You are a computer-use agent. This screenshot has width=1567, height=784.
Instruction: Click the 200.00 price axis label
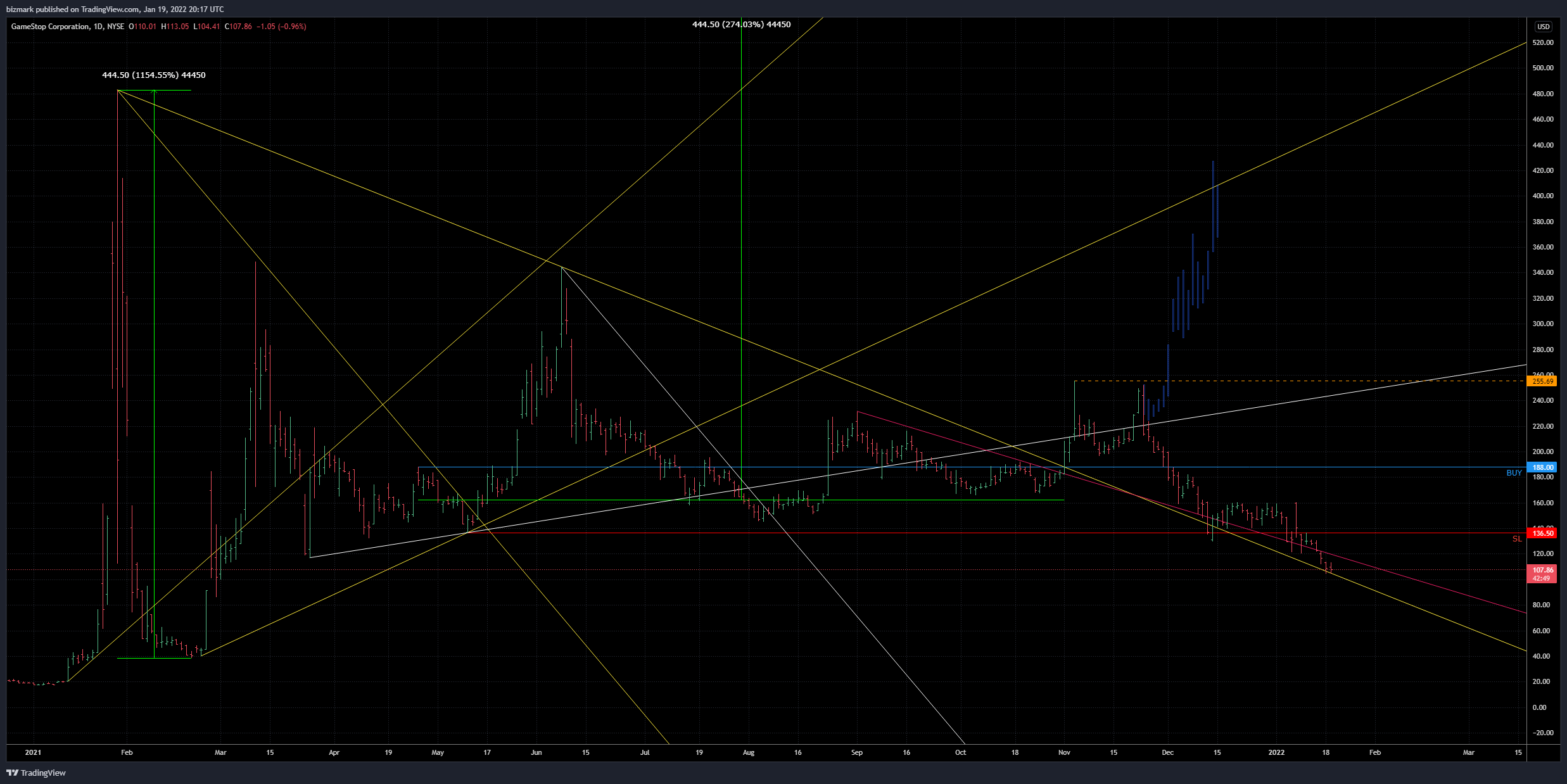pos(1543,452)
